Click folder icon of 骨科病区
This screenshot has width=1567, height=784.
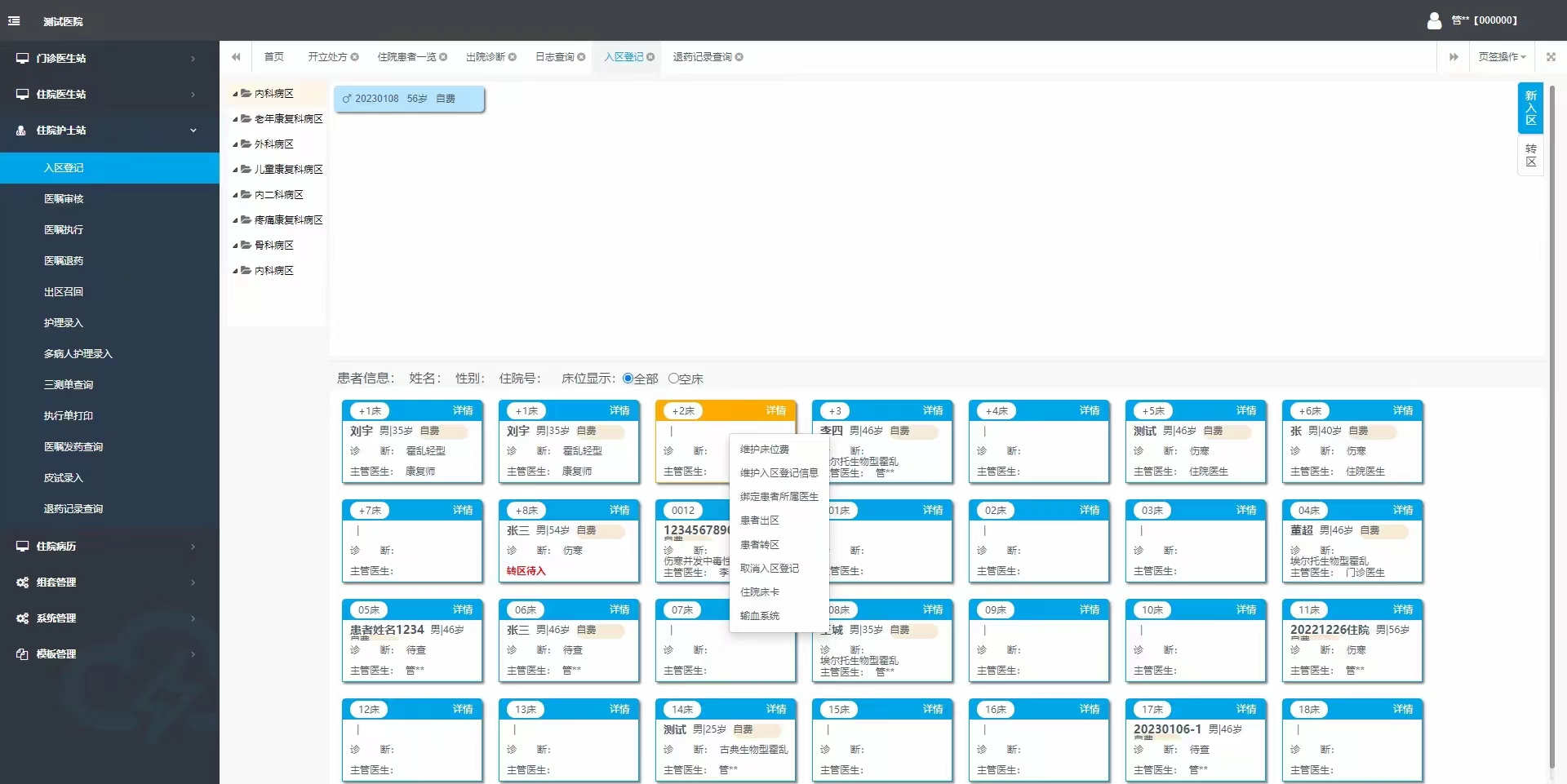246,246
